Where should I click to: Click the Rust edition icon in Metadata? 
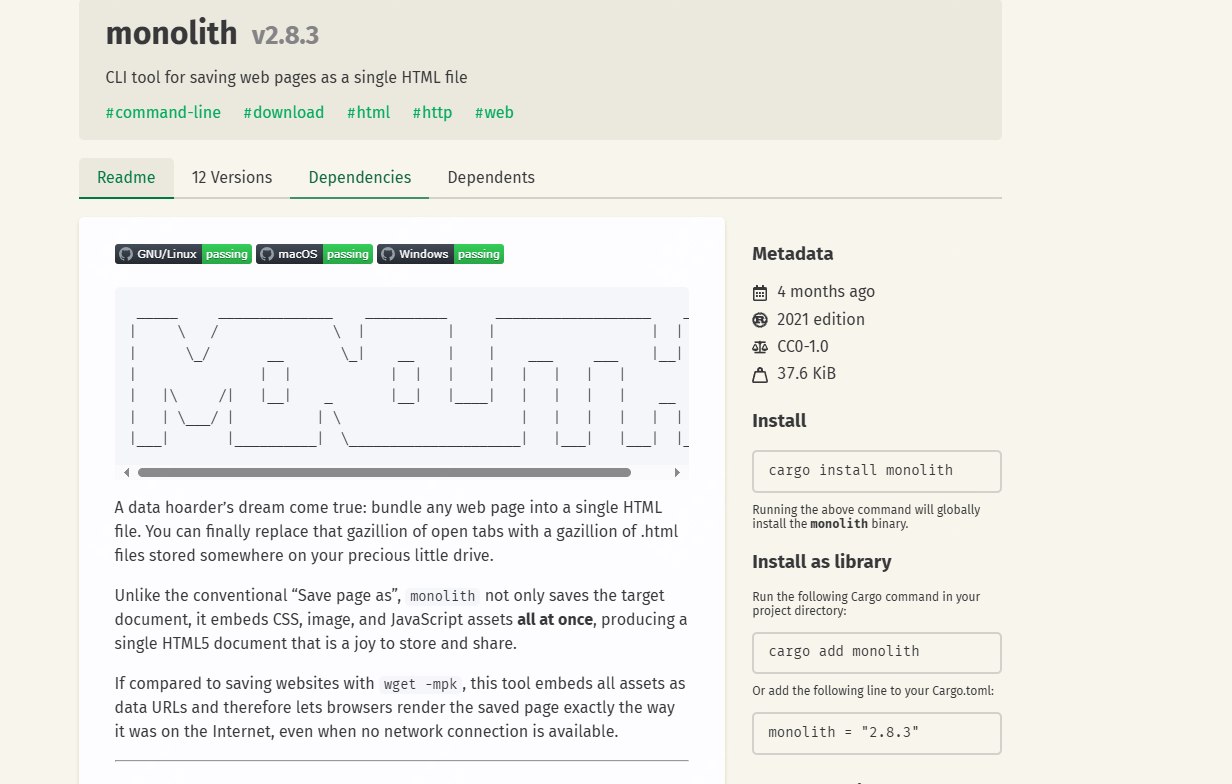point(760,320)
